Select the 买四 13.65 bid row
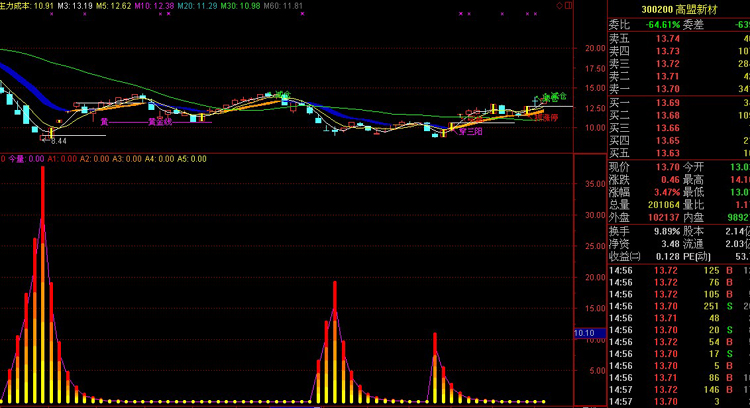This screenshot has height=408, width=750. (679, 141)
